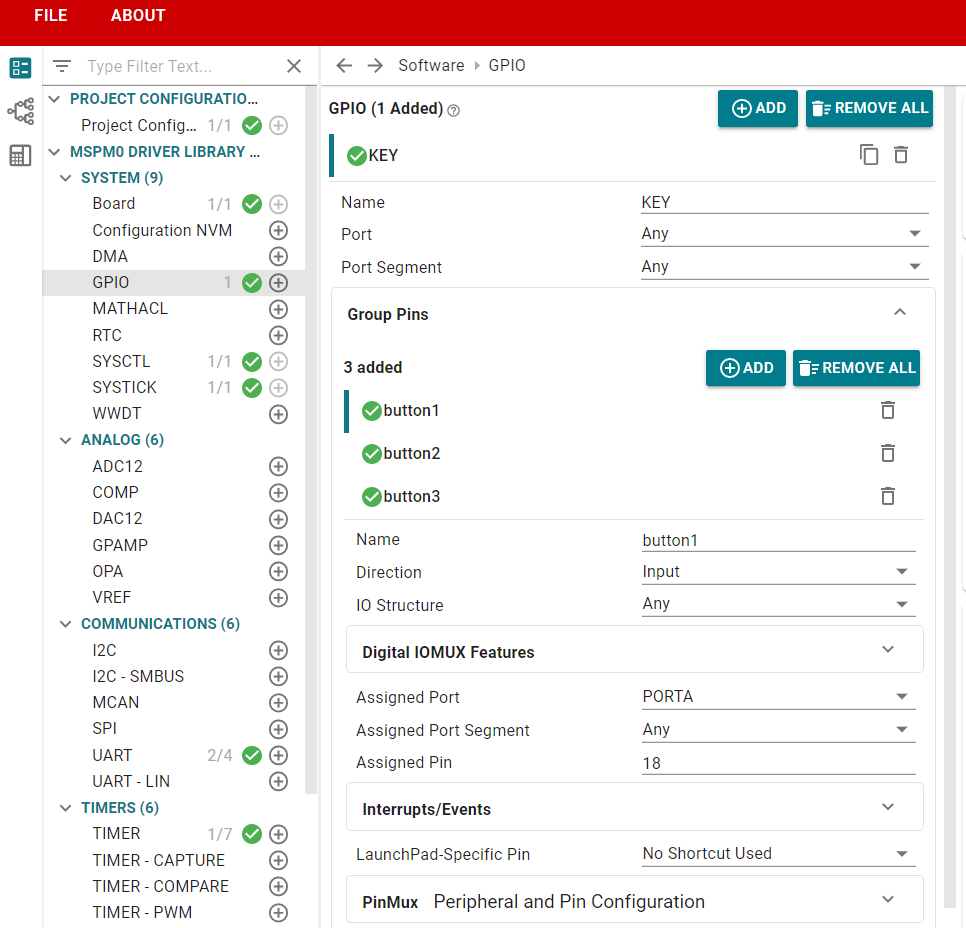Add an ADC12 instance

point(278,466)
